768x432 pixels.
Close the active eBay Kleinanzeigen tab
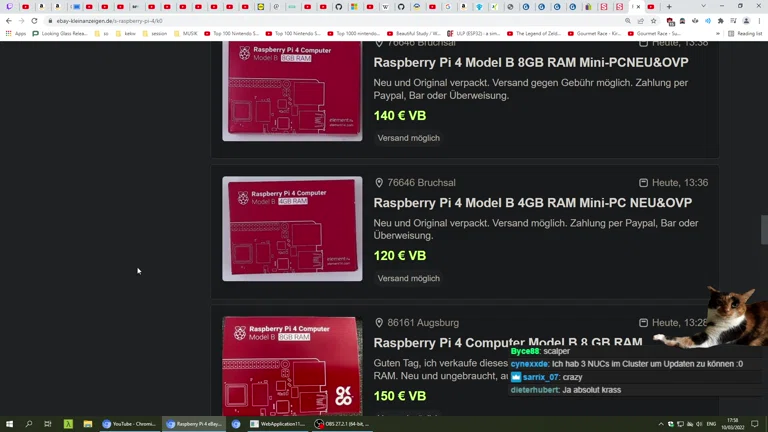638,7
